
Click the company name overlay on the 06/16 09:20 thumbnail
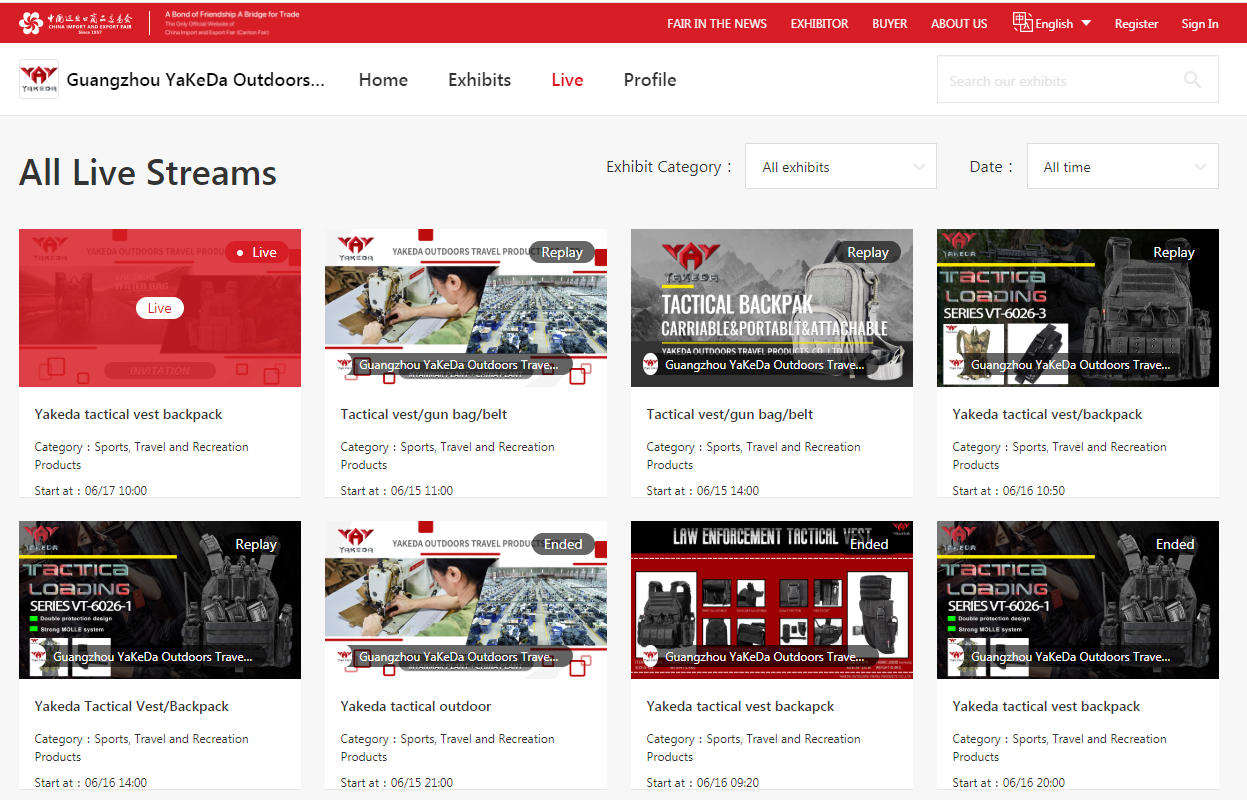click(x=765, y=657)
